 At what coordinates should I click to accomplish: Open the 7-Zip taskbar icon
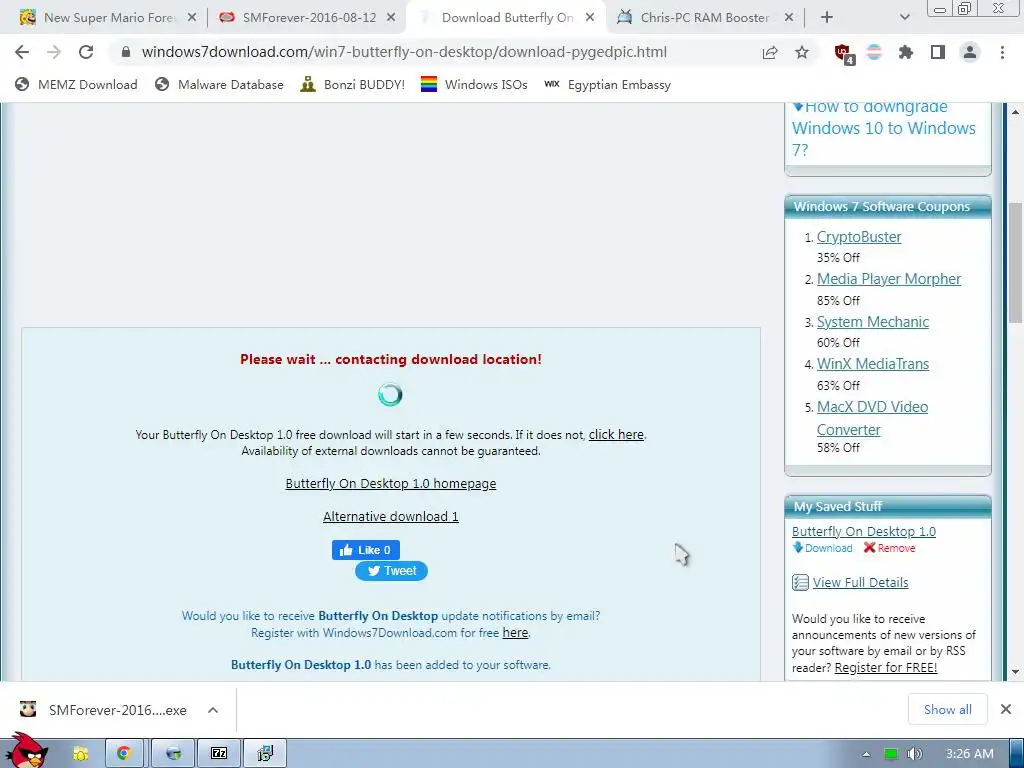pos(219,754)
